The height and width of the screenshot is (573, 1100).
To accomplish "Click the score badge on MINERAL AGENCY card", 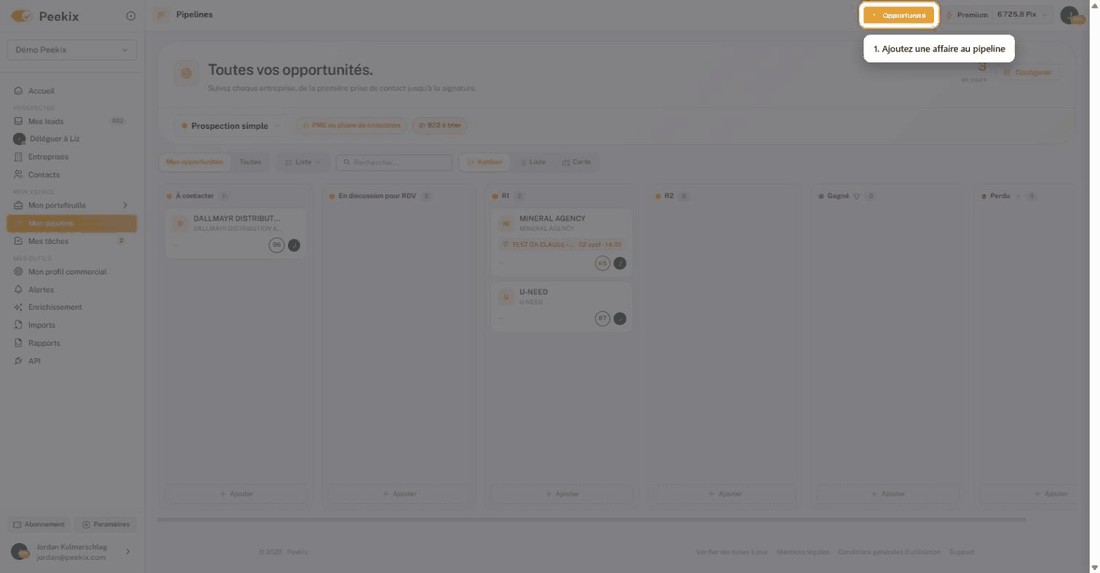I will click(x=602, y=263).
